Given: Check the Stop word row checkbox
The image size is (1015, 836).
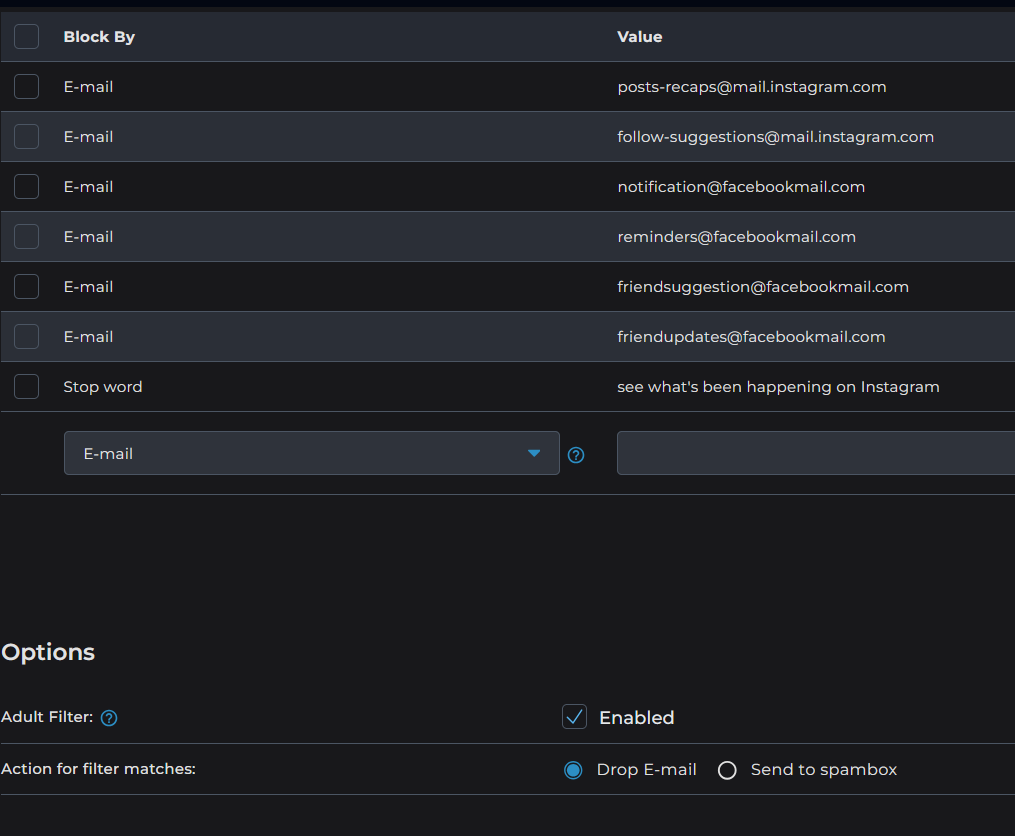Looking at the screenshot, I should click(x=27, y=387).
